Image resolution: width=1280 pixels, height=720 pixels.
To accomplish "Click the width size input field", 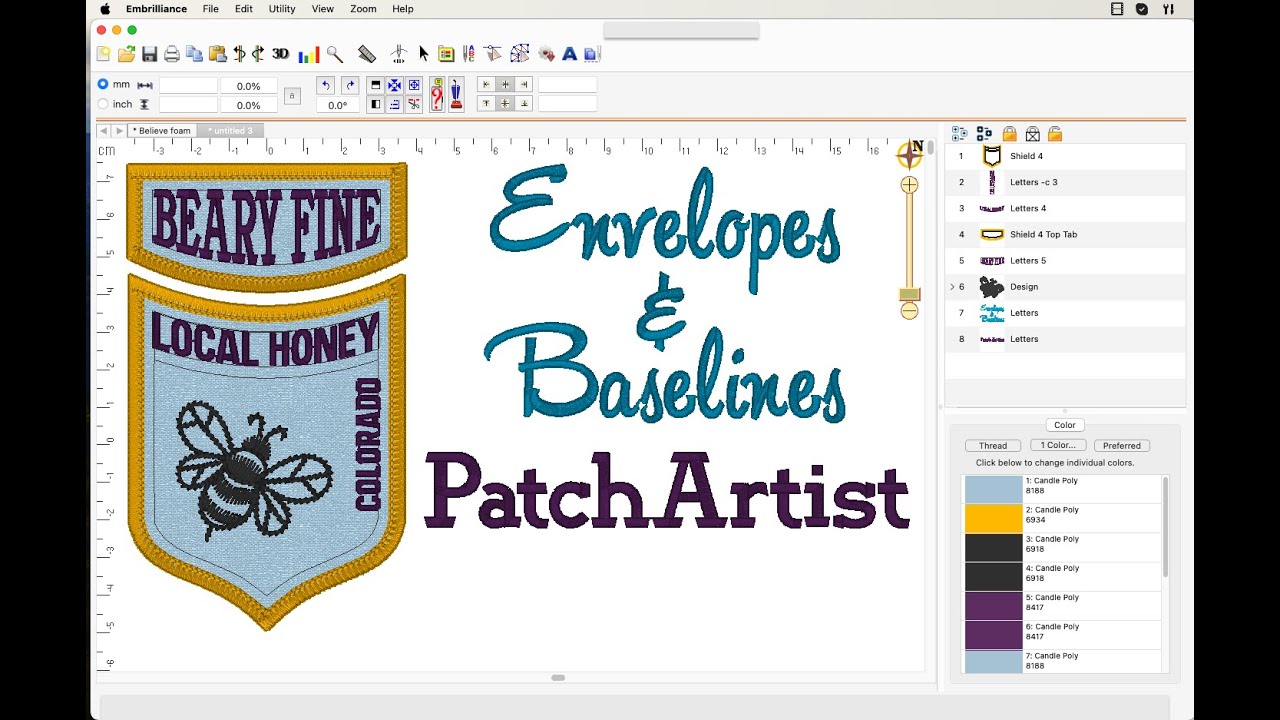I will coord(188,86).
